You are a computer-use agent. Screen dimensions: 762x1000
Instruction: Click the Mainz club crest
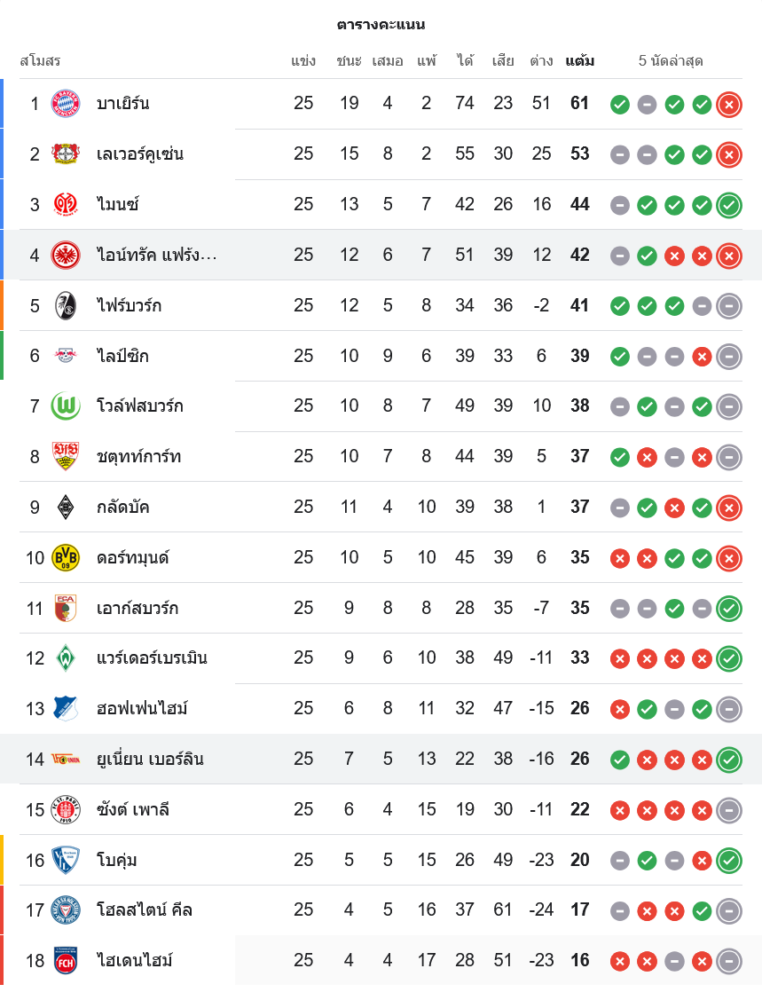point(66,204)
